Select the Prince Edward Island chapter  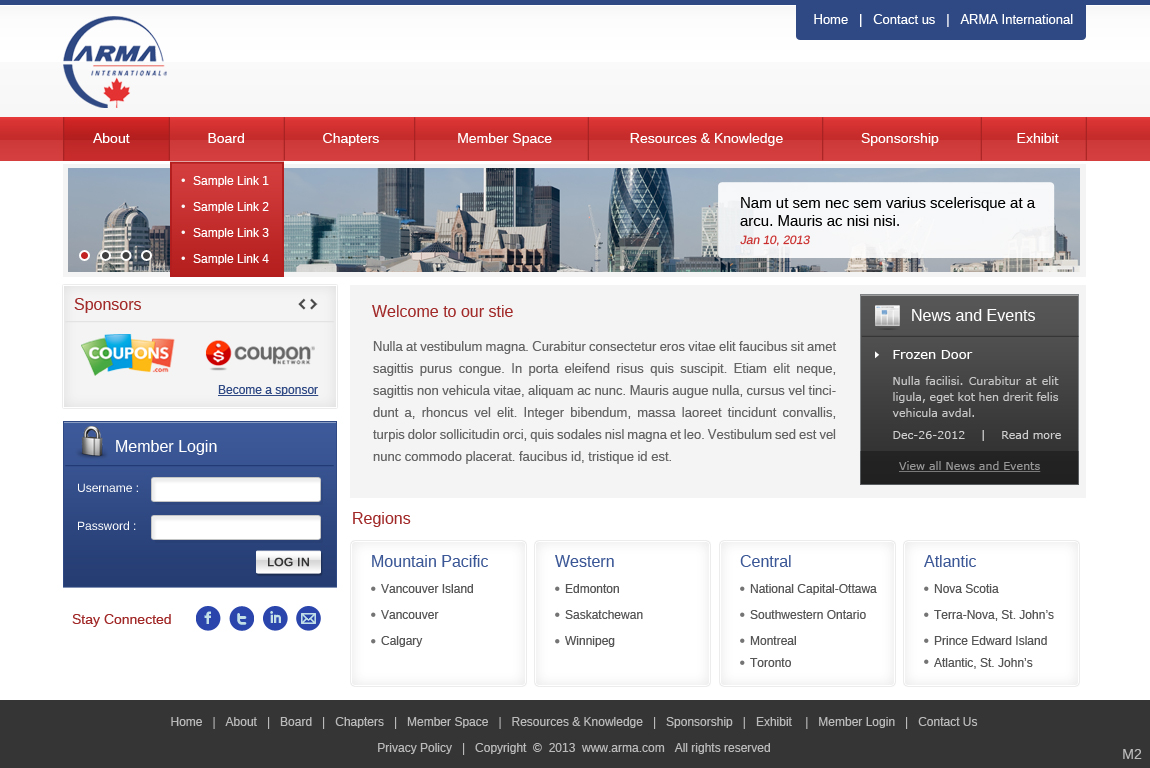click(990, 641)
